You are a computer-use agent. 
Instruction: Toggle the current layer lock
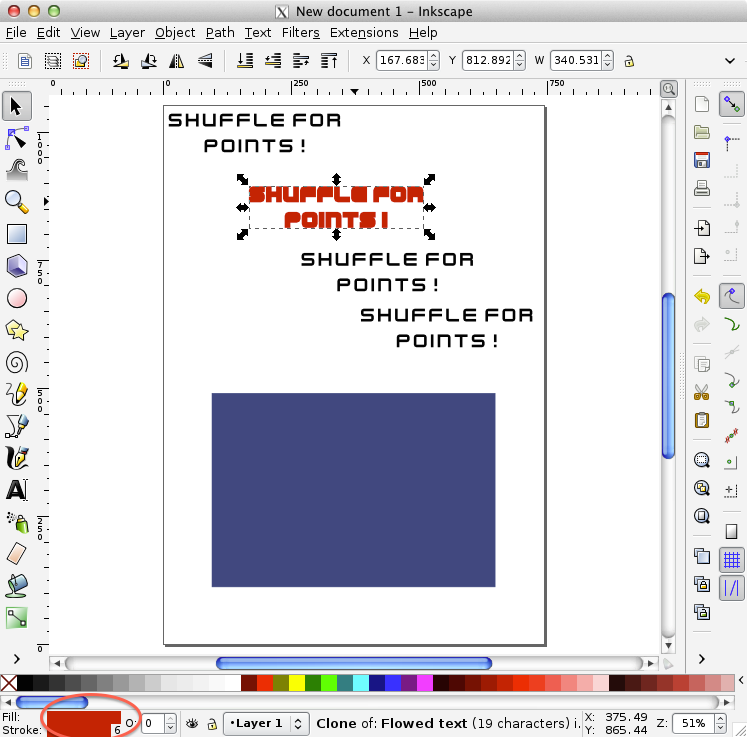click(212, 723)
